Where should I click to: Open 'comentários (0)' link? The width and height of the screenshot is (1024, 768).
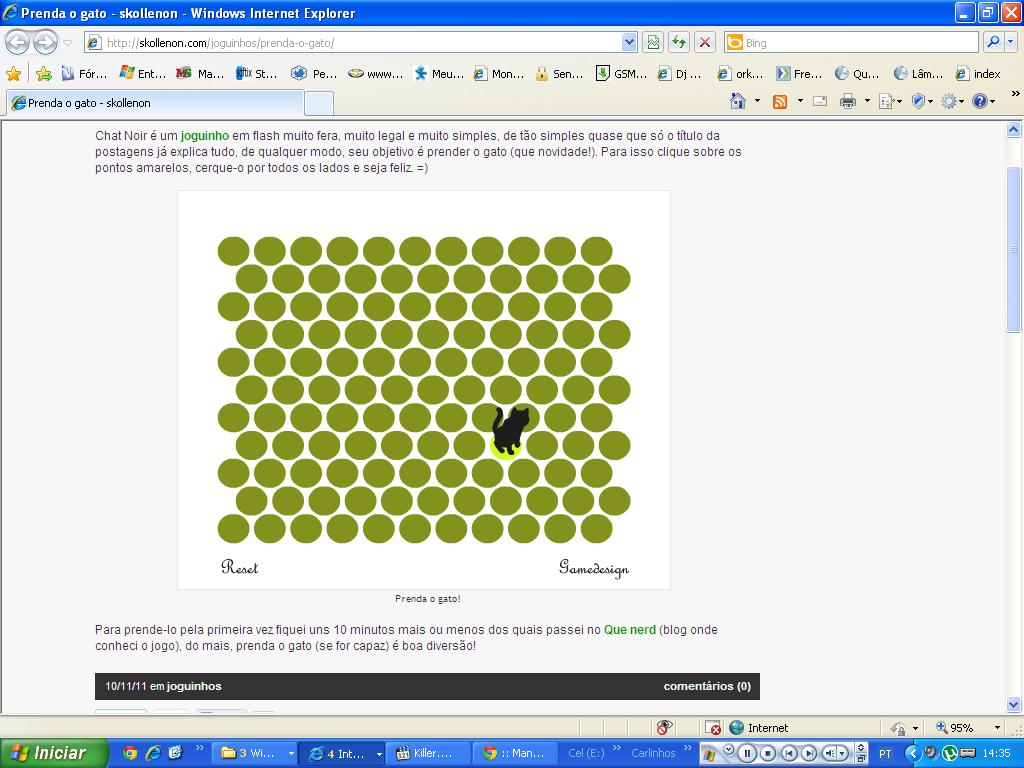coord(707,686)
